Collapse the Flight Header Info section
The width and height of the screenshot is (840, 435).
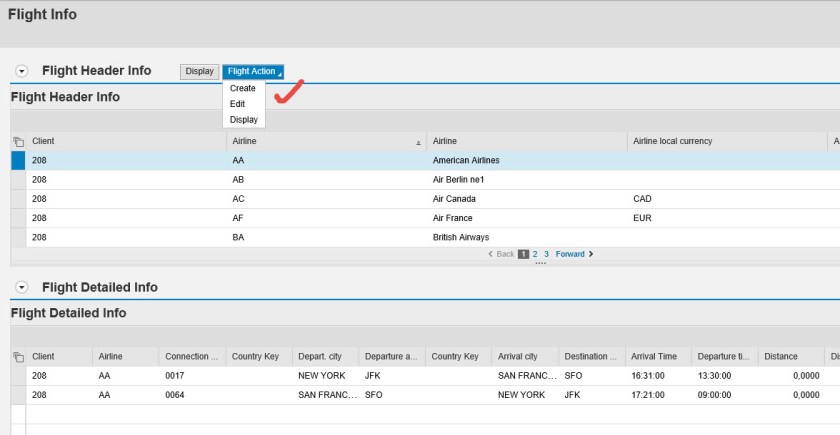pyautogui.click(x=22, y=71)
